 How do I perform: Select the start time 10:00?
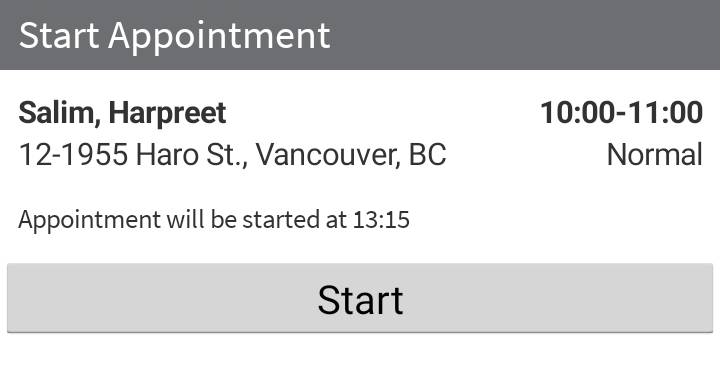pos(578,113)
